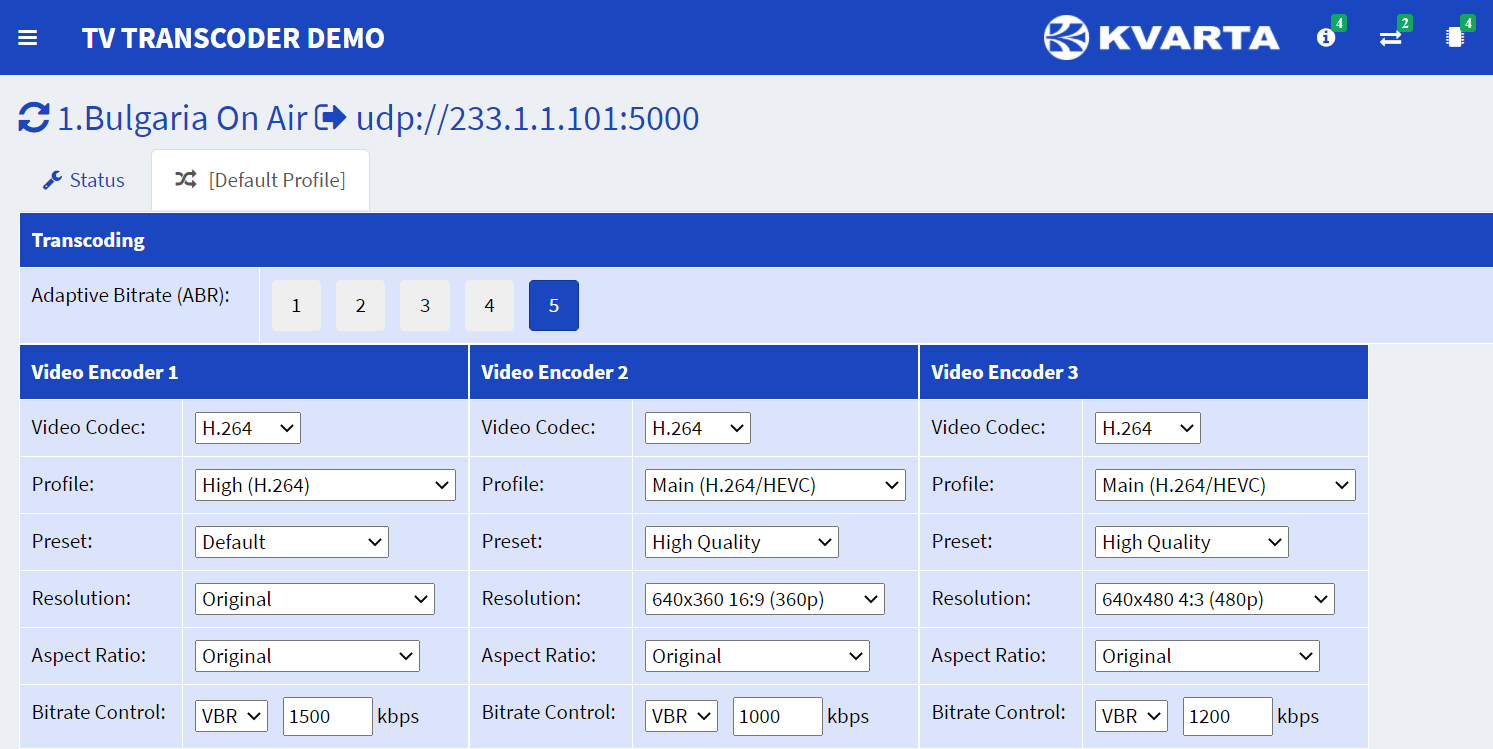Open Preset dropdown for Video Encoder 2

click(x=741, y=542)
